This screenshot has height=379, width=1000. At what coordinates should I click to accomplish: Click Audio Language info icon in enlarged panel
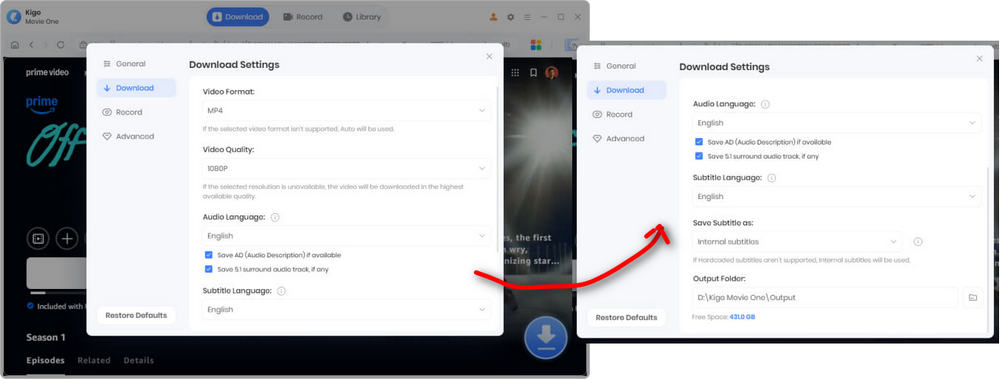(765, 104)
